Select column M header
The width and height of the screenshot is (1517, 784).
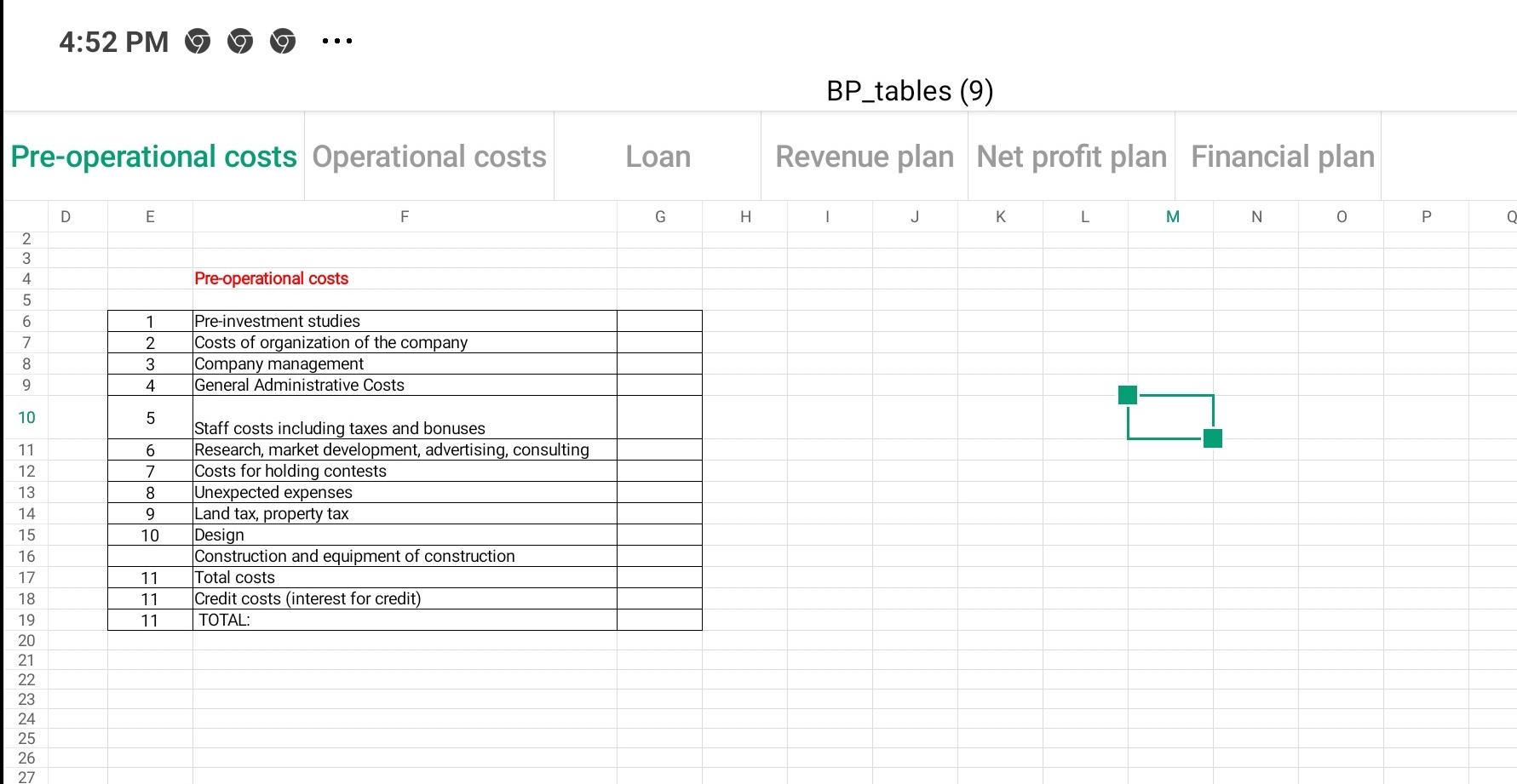(x=1172, y=216)
